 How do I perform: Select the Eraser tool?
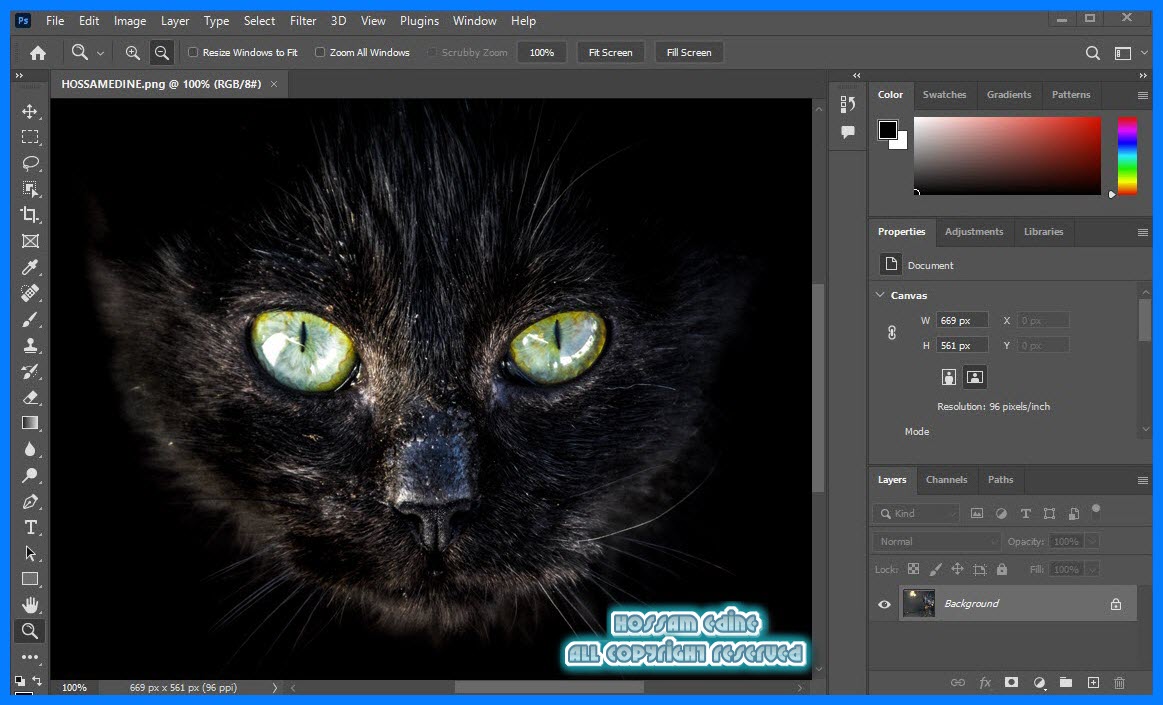pos(30,397)
